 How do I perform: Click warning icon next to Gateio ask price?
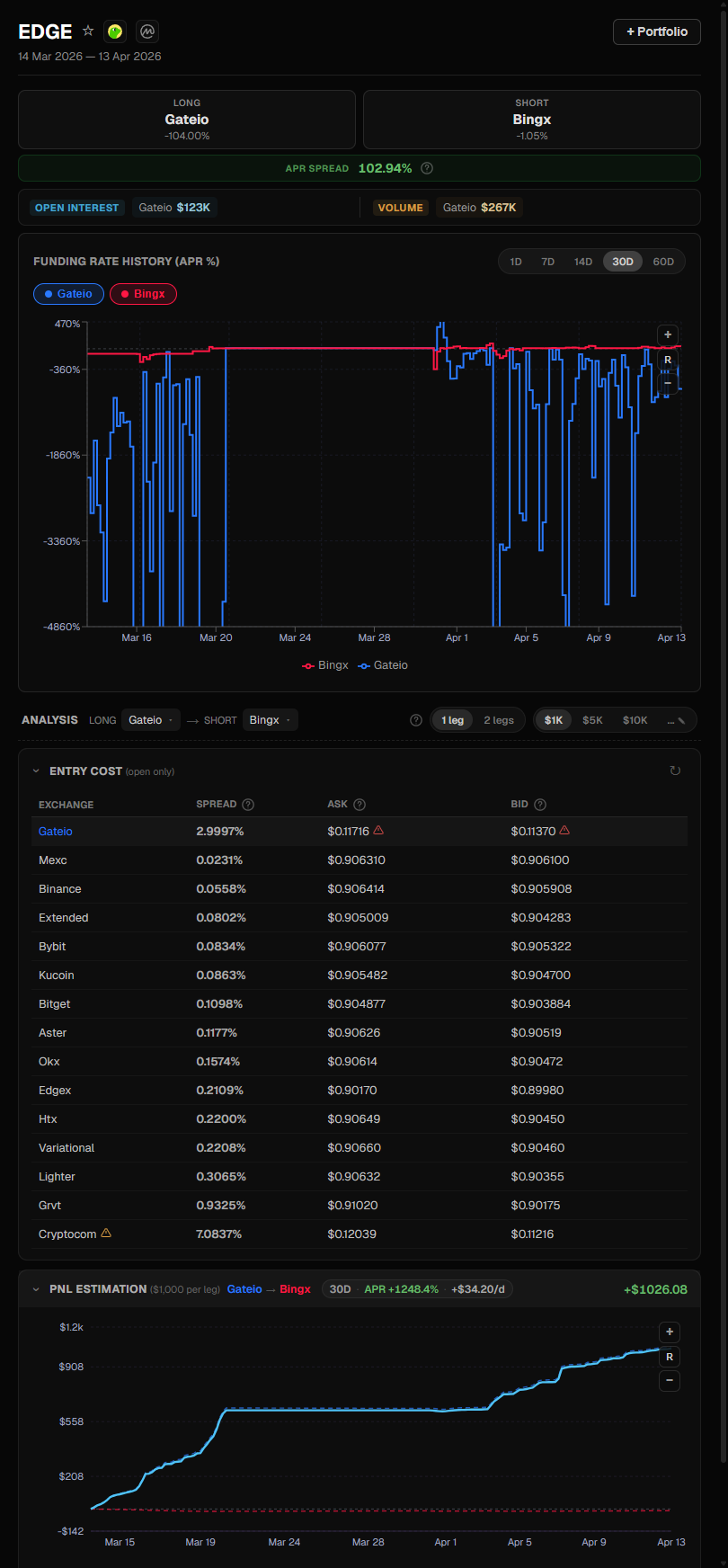pos(378,830)
